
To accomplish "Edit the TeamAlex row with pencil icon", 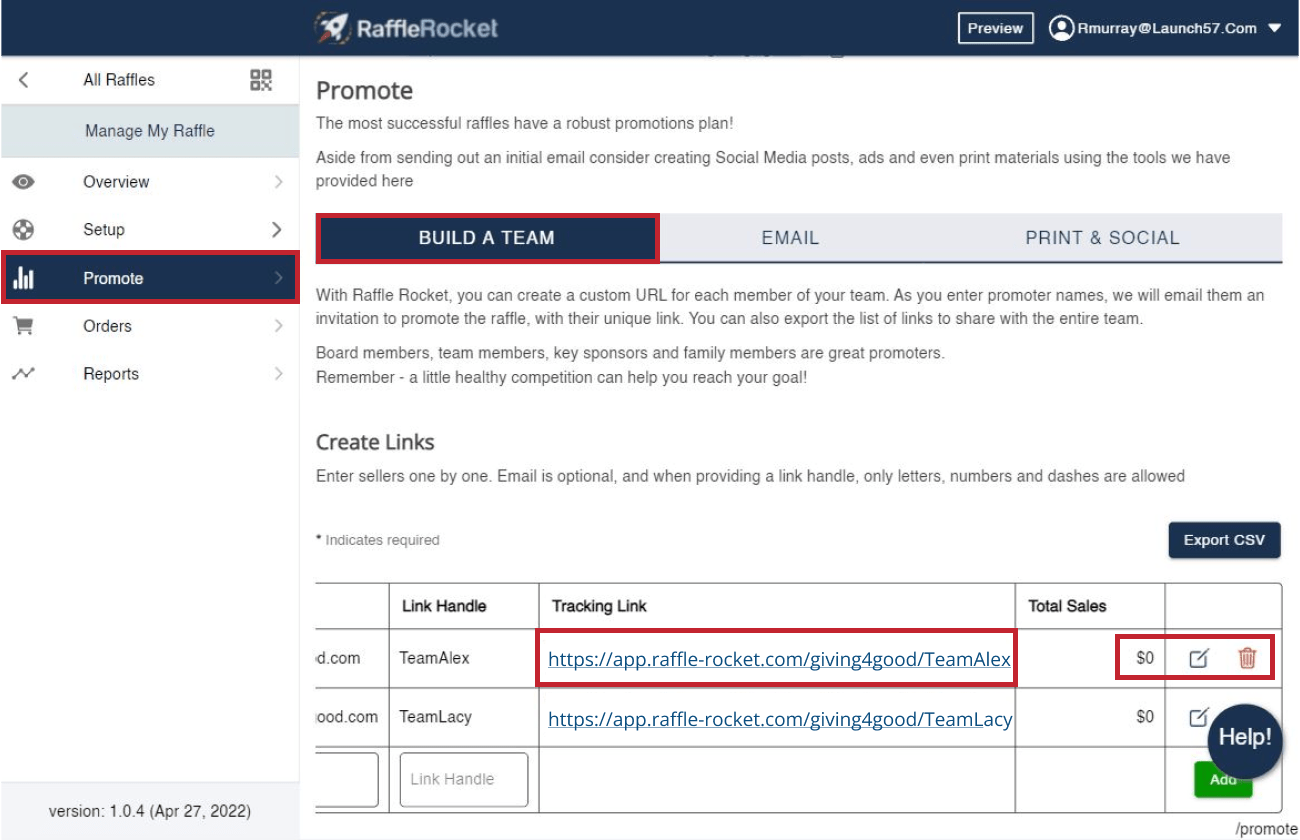I will pyautogui.click(x=1199, y=658).
